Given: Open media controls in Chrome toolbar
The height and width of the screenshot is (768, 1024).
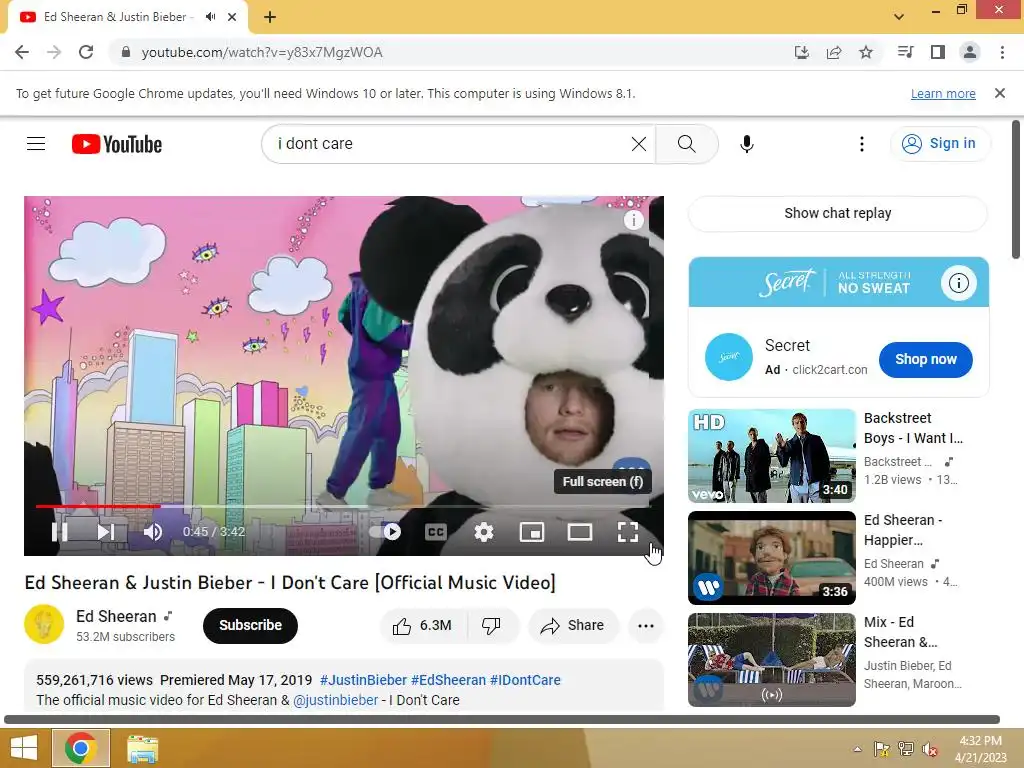Looking at the screenshot, I should (x=905, y=52).
